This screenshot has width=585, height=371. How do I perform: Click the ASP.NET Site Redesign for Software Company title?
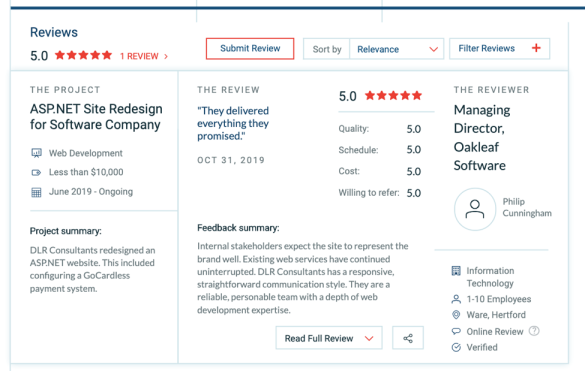pyautogui.click(x=96, y=117)
